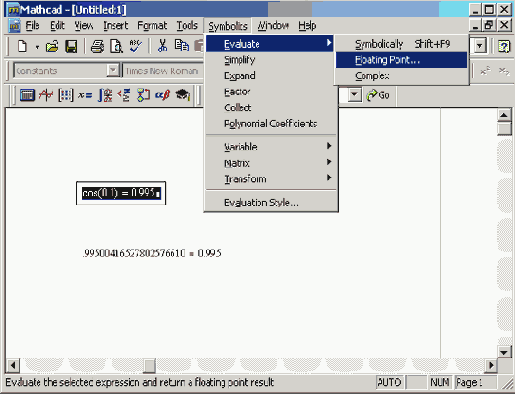The height and width of the screenshot is (394, 515).
Task: Open the Window menu
Action: [x=273, y=26]
